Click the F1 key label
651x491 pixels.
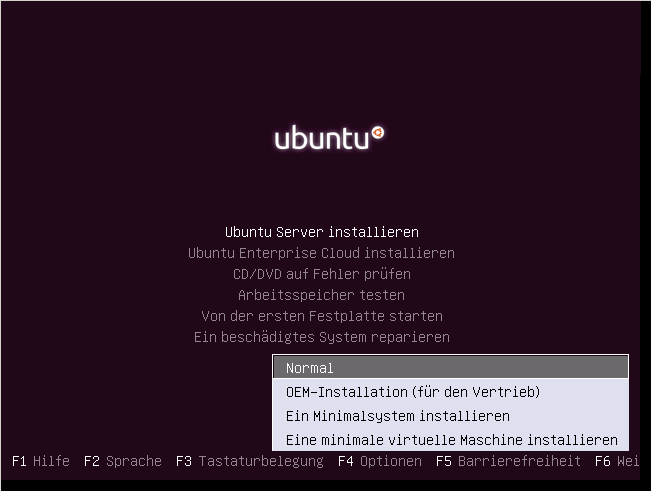pyautogui.click(x=19, y=461)
